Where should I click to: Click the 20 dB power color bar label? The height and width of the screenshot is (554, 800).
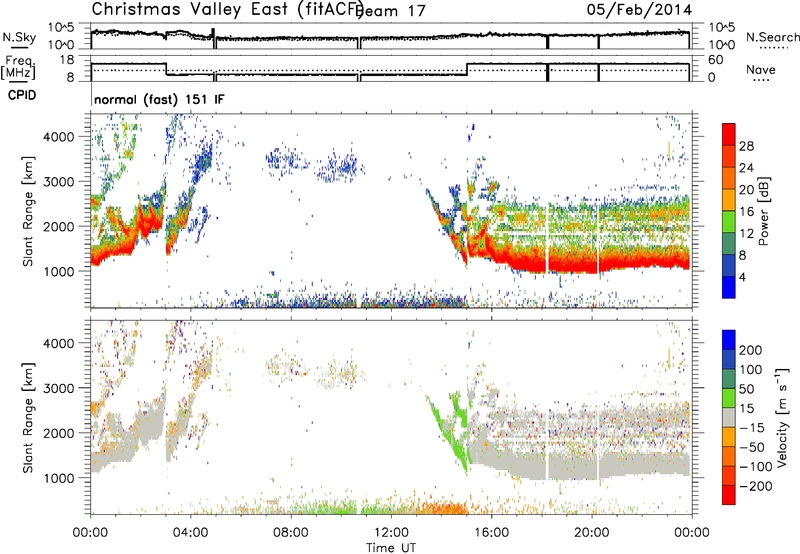click(x=746, y=190)
